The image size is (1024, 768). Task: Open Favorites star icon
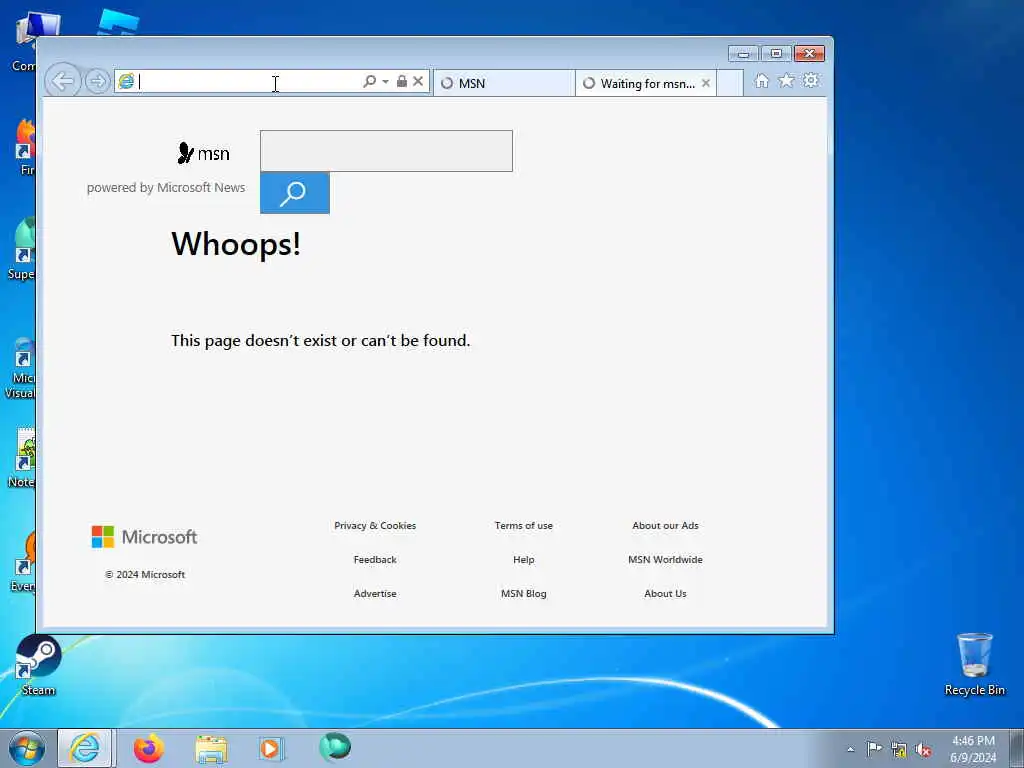pyautogui.click(x=786, y=81)
